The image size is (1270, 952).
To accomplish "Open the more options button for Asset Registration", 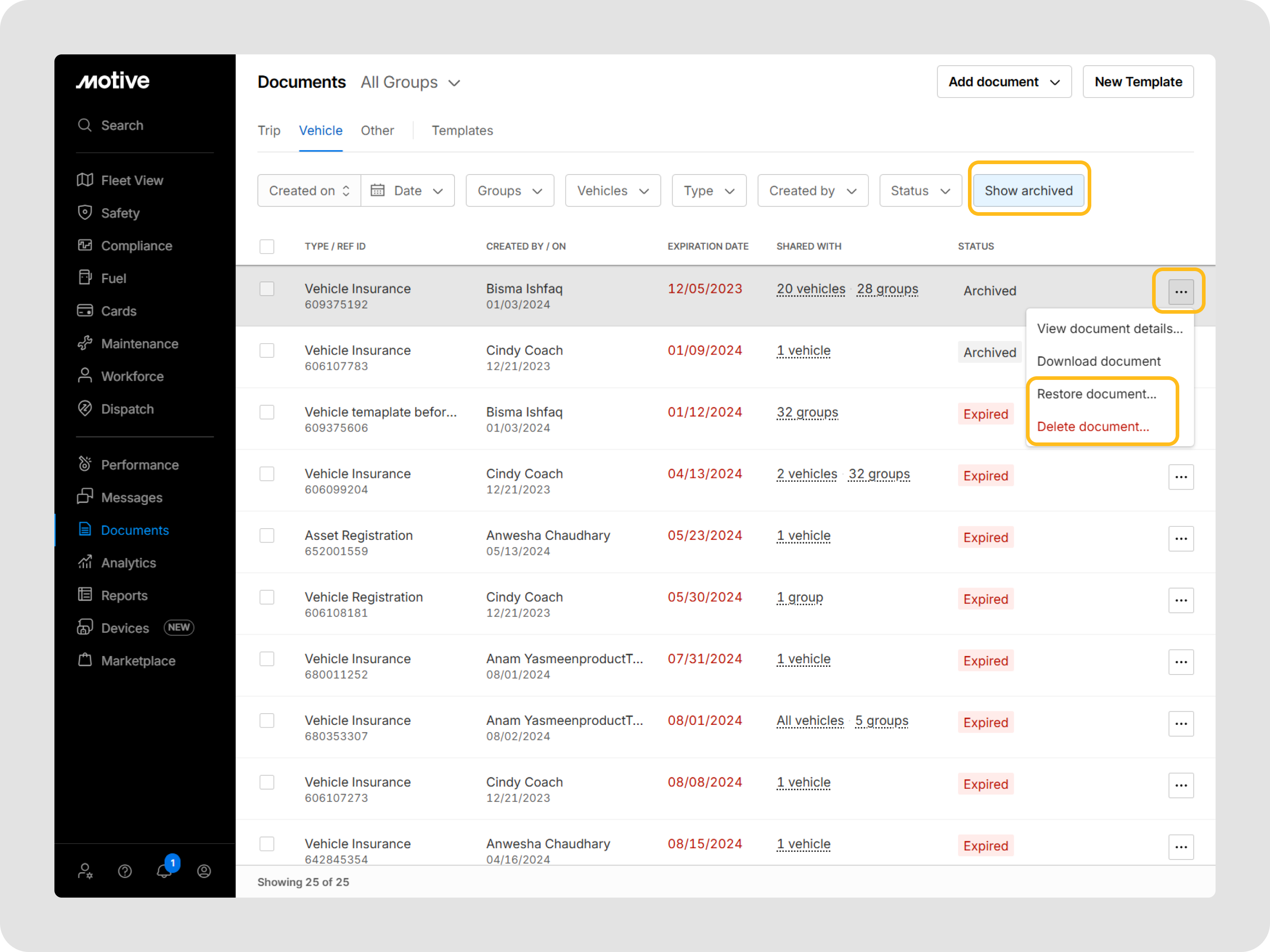I will click(x=1181, y=538).
